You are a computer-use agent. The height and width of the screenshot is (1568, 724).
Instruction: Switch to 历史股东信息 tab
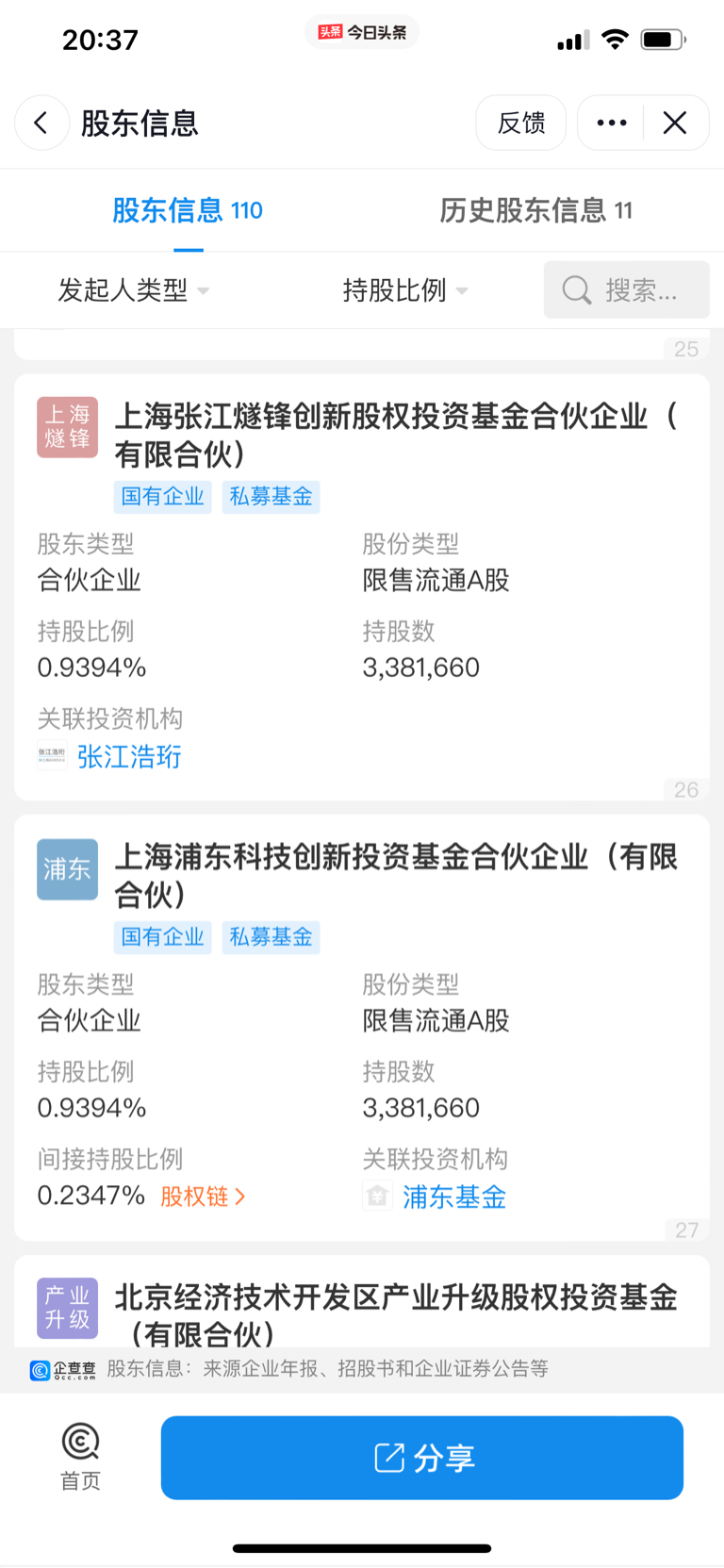coord(535,210)
